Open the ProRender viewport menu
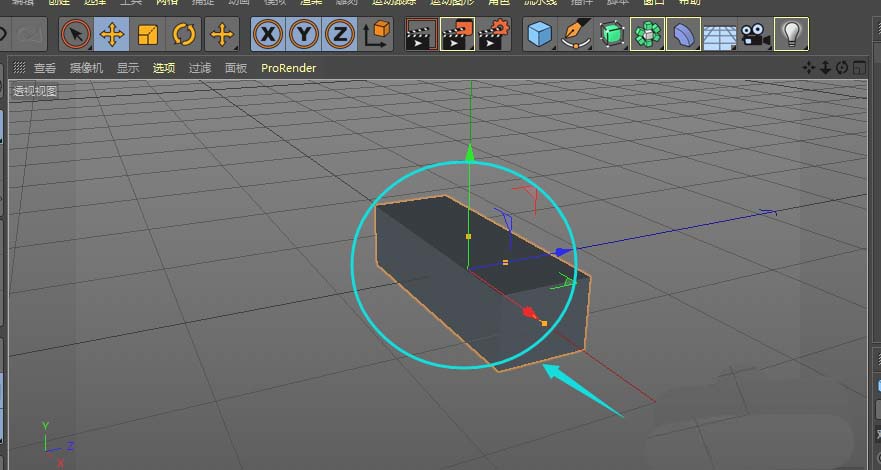Image resolution: width=881 pixels, height=470 pixels. tap(288, 68)
